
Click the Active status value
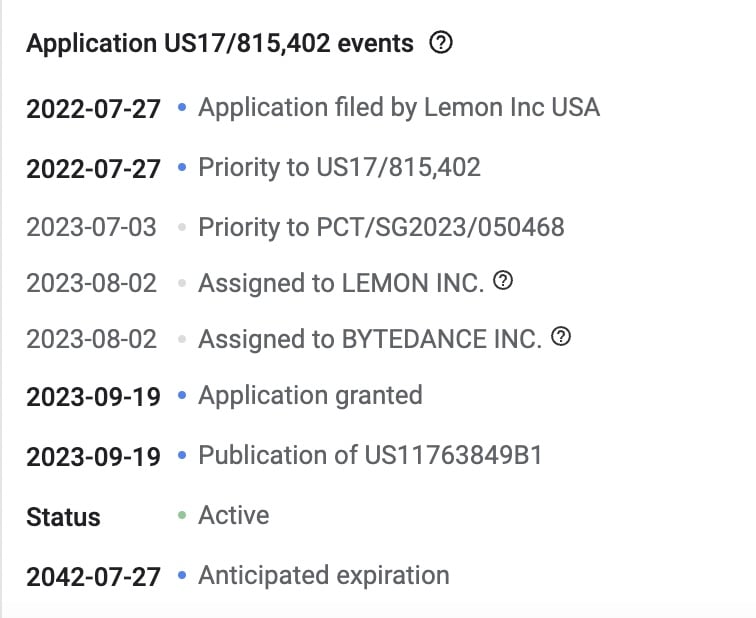click(233, 515)
